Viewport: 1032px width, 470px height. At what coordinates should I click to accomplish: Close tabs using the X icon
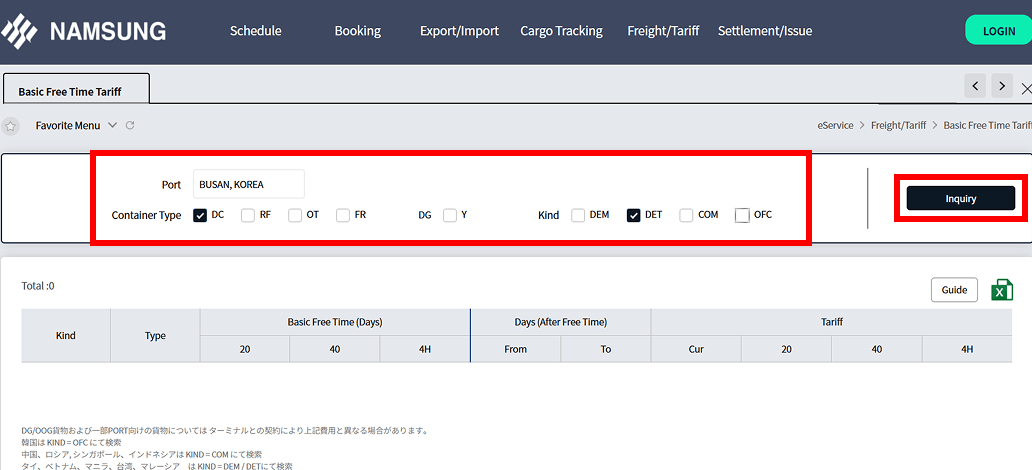(x=1026, y=88)
